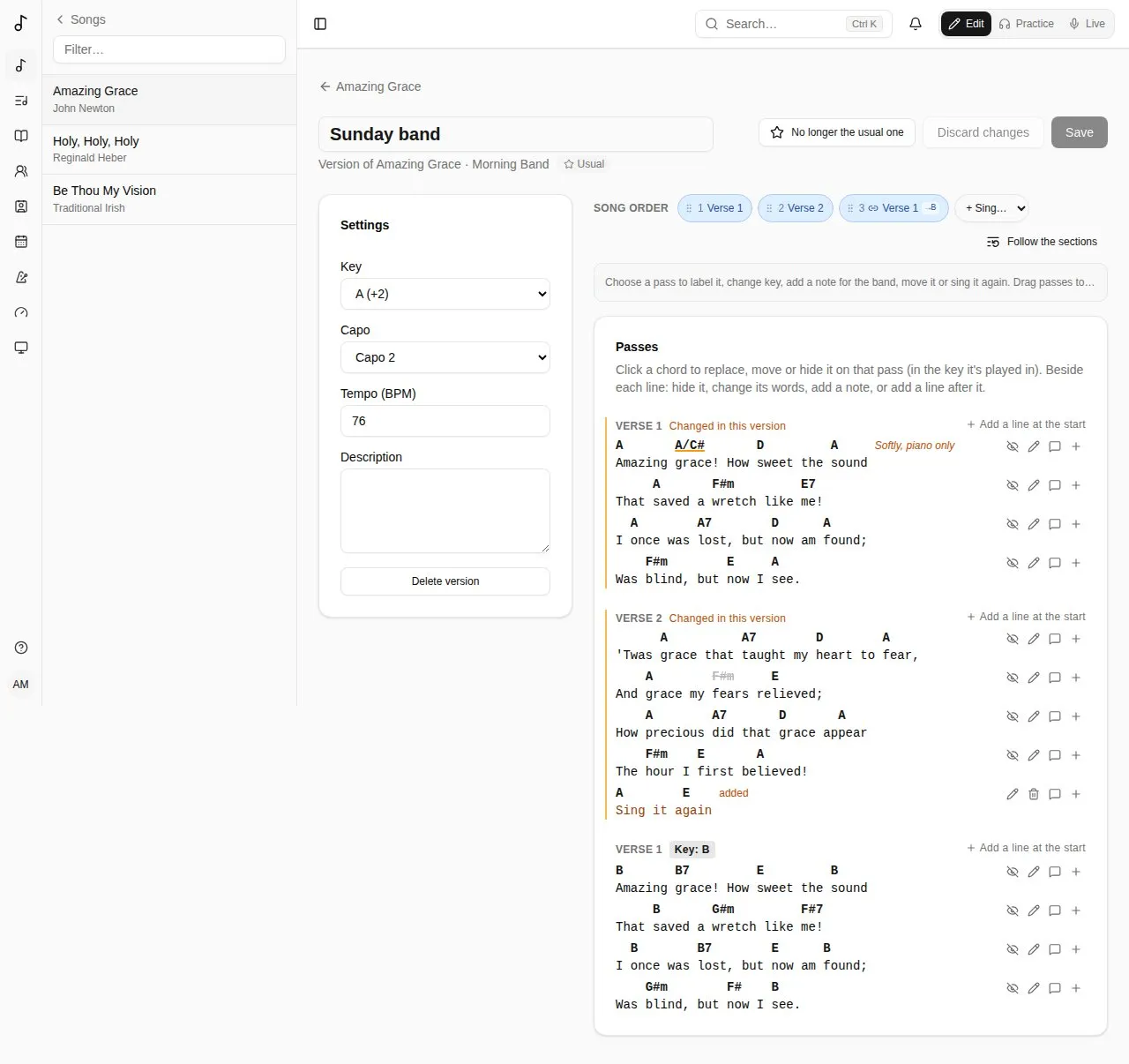Click the A/C# chord in Verse 1

point(690,446)
